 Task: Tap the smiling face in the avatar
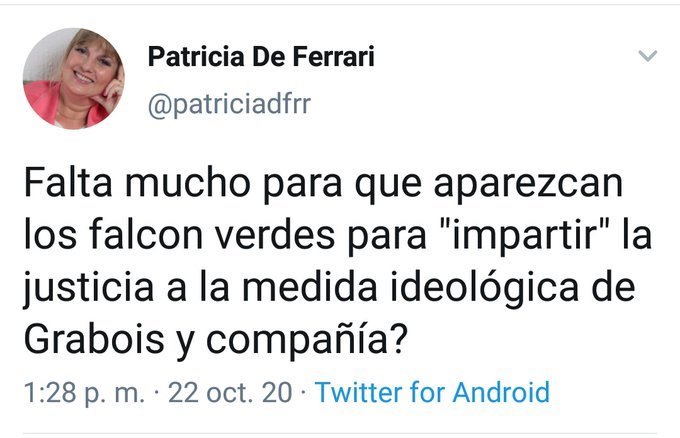coord(88,64)
